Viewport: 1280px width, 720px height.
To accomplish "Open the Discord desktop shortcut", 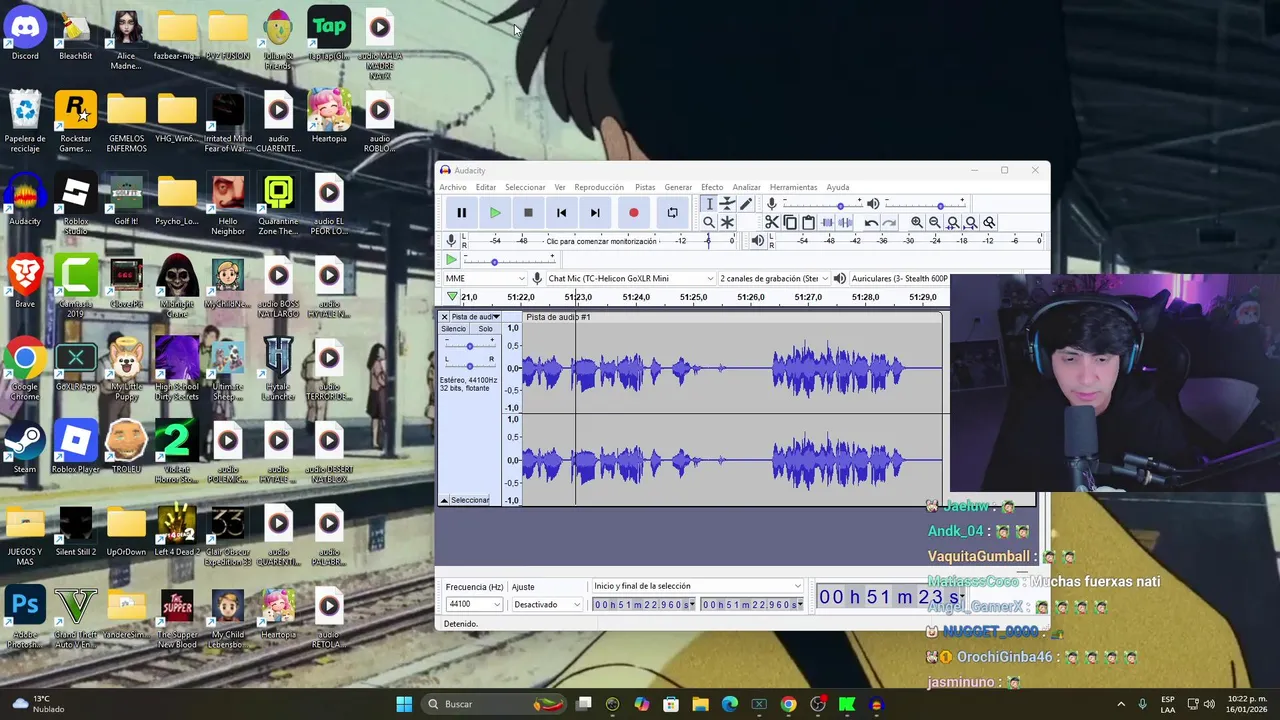I will 25,35.
